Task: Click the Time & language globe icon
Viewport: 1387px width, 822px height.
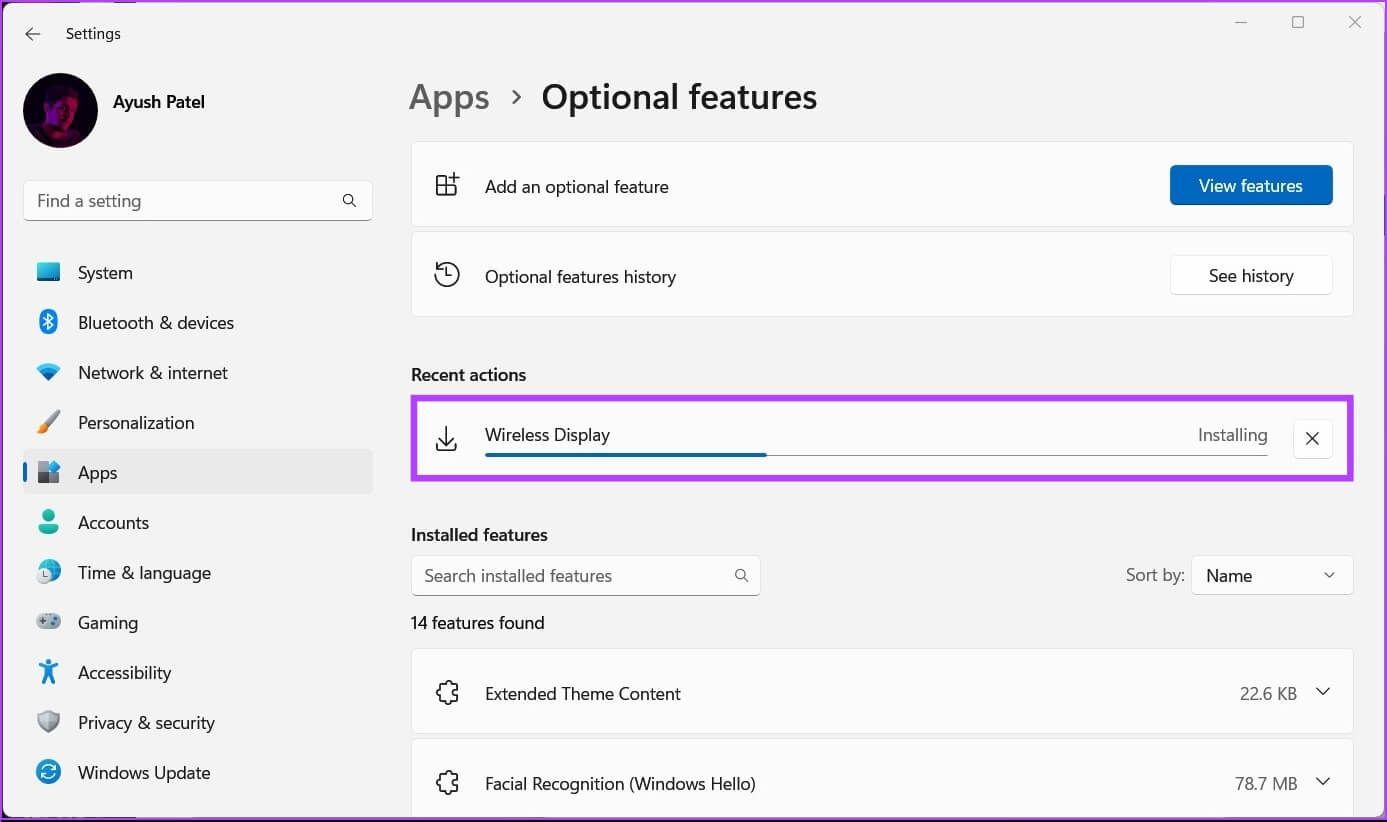Action: click(48, 572)
